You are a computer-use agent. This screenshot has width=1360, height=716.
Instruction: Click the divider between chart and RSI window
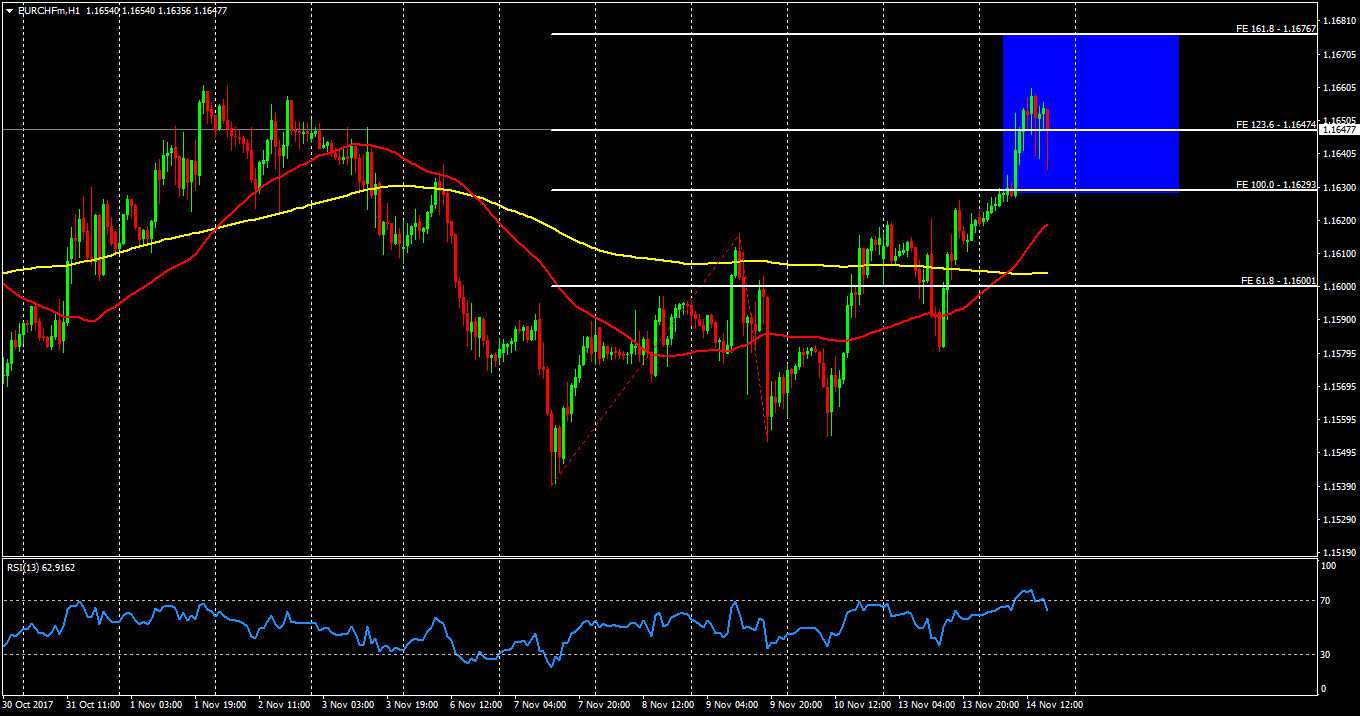[660, 556]
